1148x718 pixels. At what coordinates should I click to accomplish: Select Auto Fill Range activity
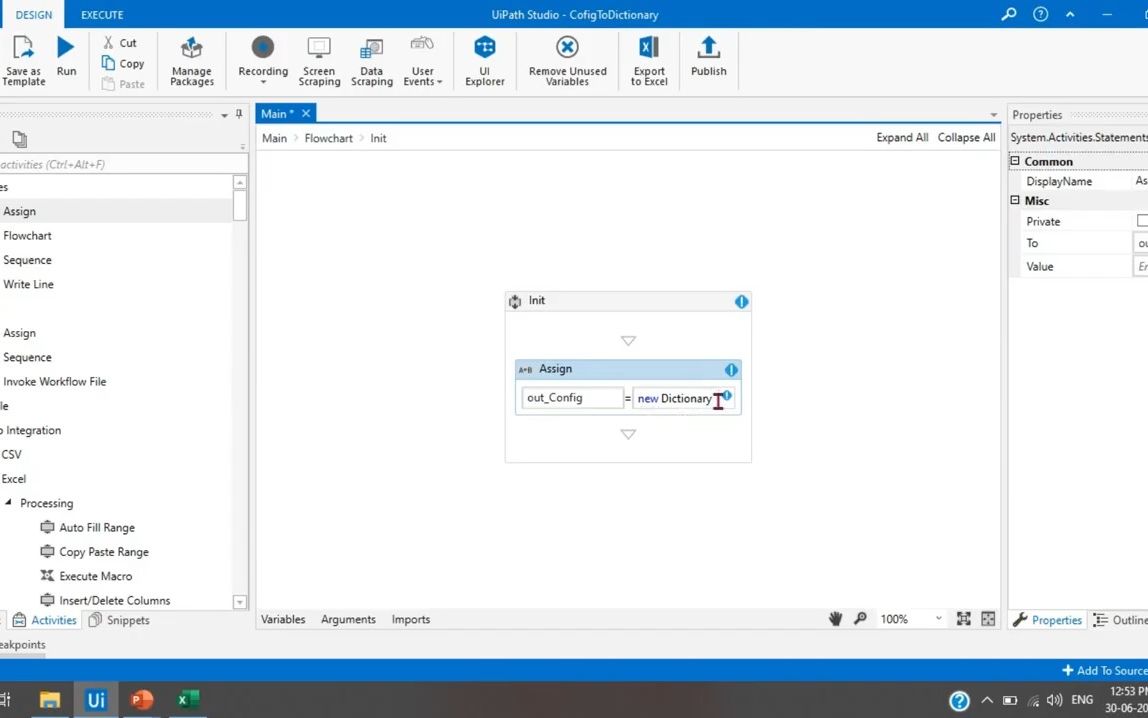pyautogui.click(x=97, y=528)
